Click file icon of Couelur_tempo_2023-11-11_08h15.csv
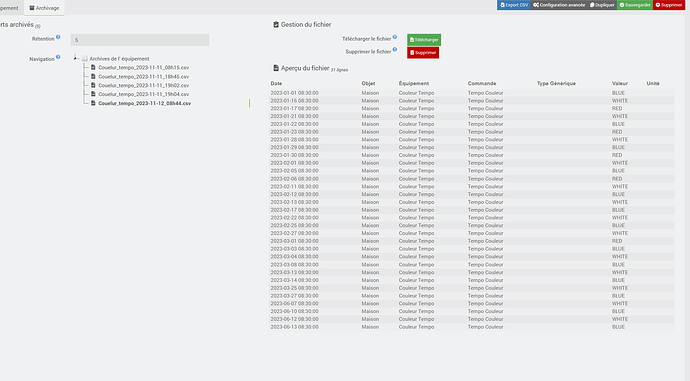 (x=93, y=67)
